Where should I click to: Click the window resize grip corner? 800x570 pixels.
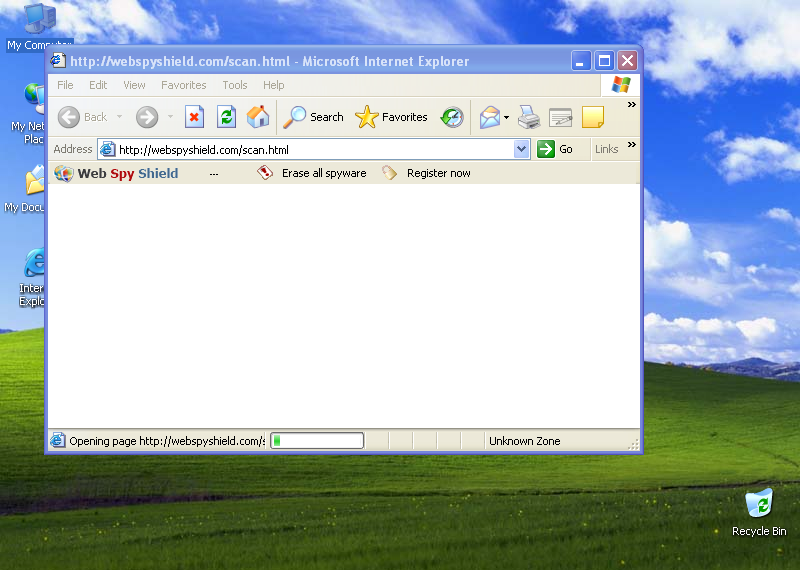click(x=633, y=444)
